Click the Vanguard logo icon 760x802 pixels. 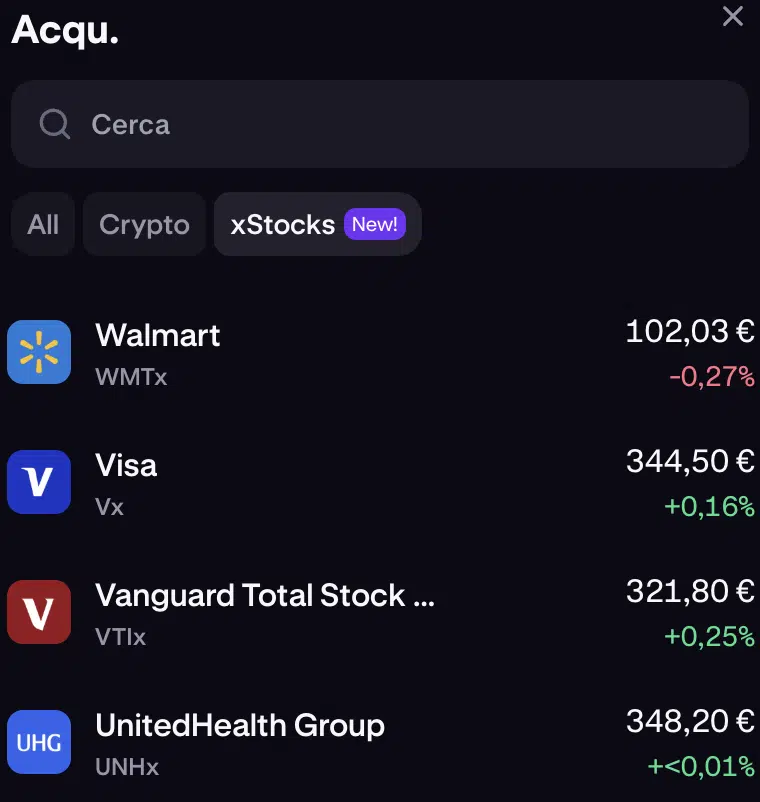point(39,612)
